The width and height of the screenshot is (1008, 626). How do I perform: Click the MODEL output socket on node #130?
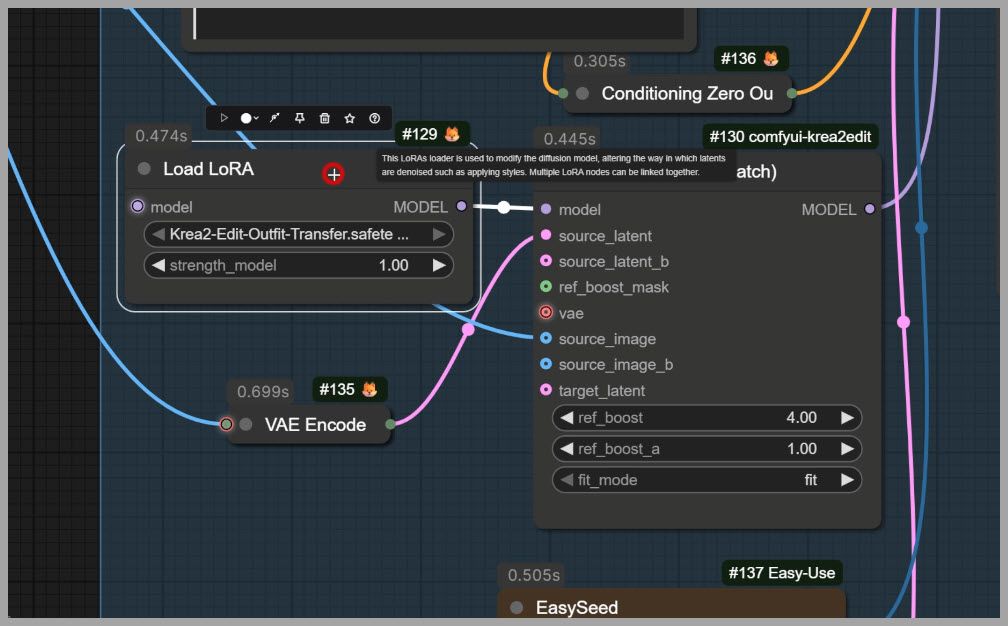[x=870, y=209]
